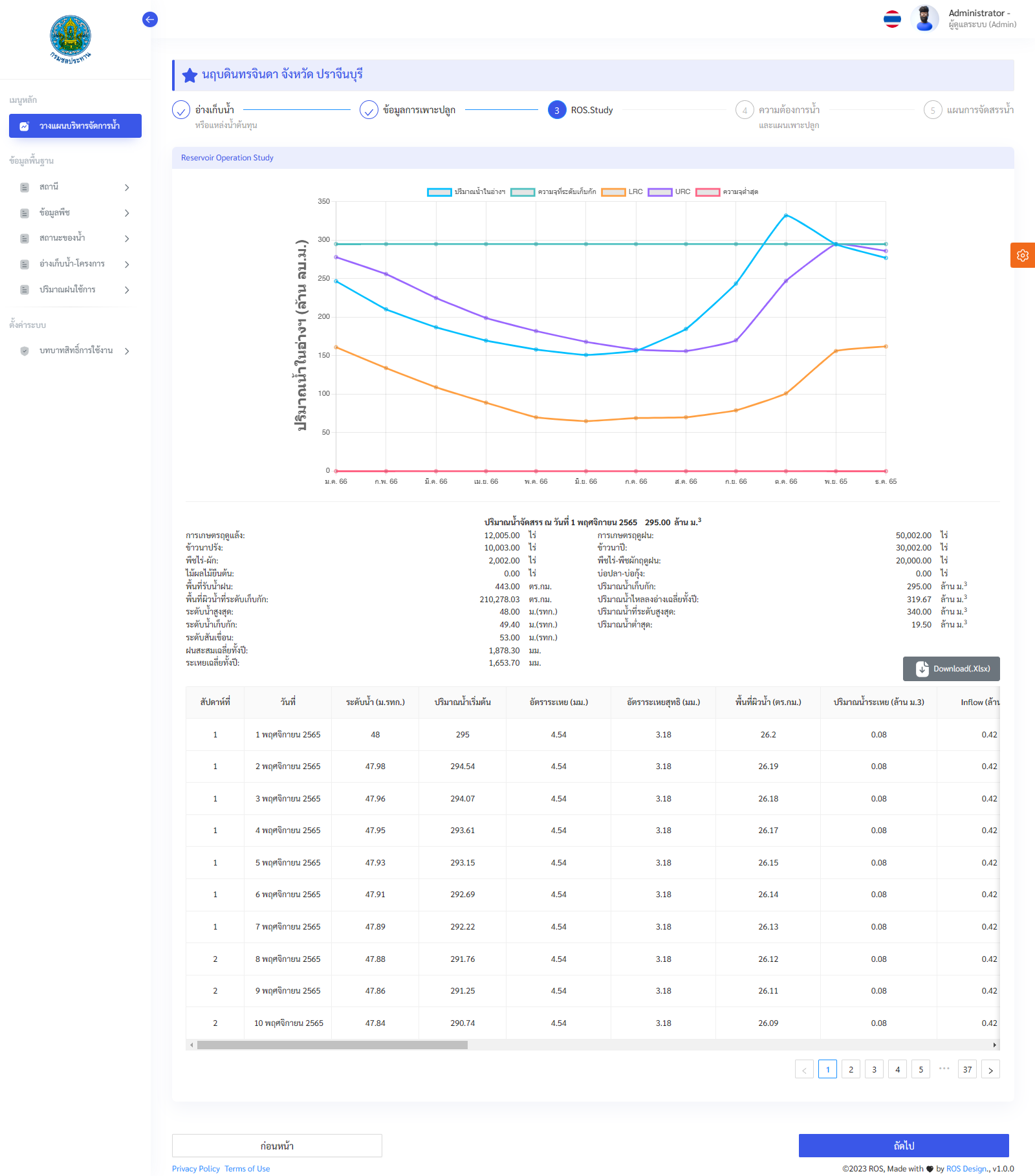
Task: Download the table as Xlsx
Action: (951, 669)
